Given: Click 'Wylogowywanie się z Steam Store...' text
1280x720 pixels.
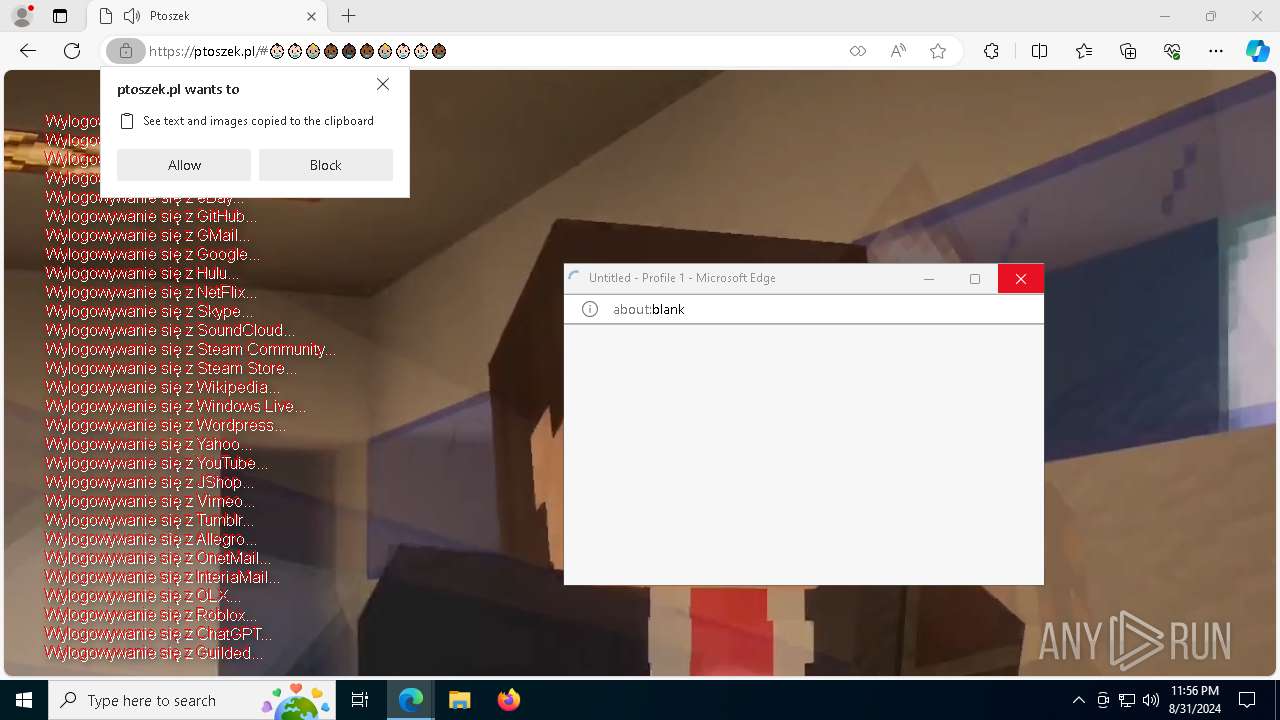Looking at the screenshot, I should [171, 369].
